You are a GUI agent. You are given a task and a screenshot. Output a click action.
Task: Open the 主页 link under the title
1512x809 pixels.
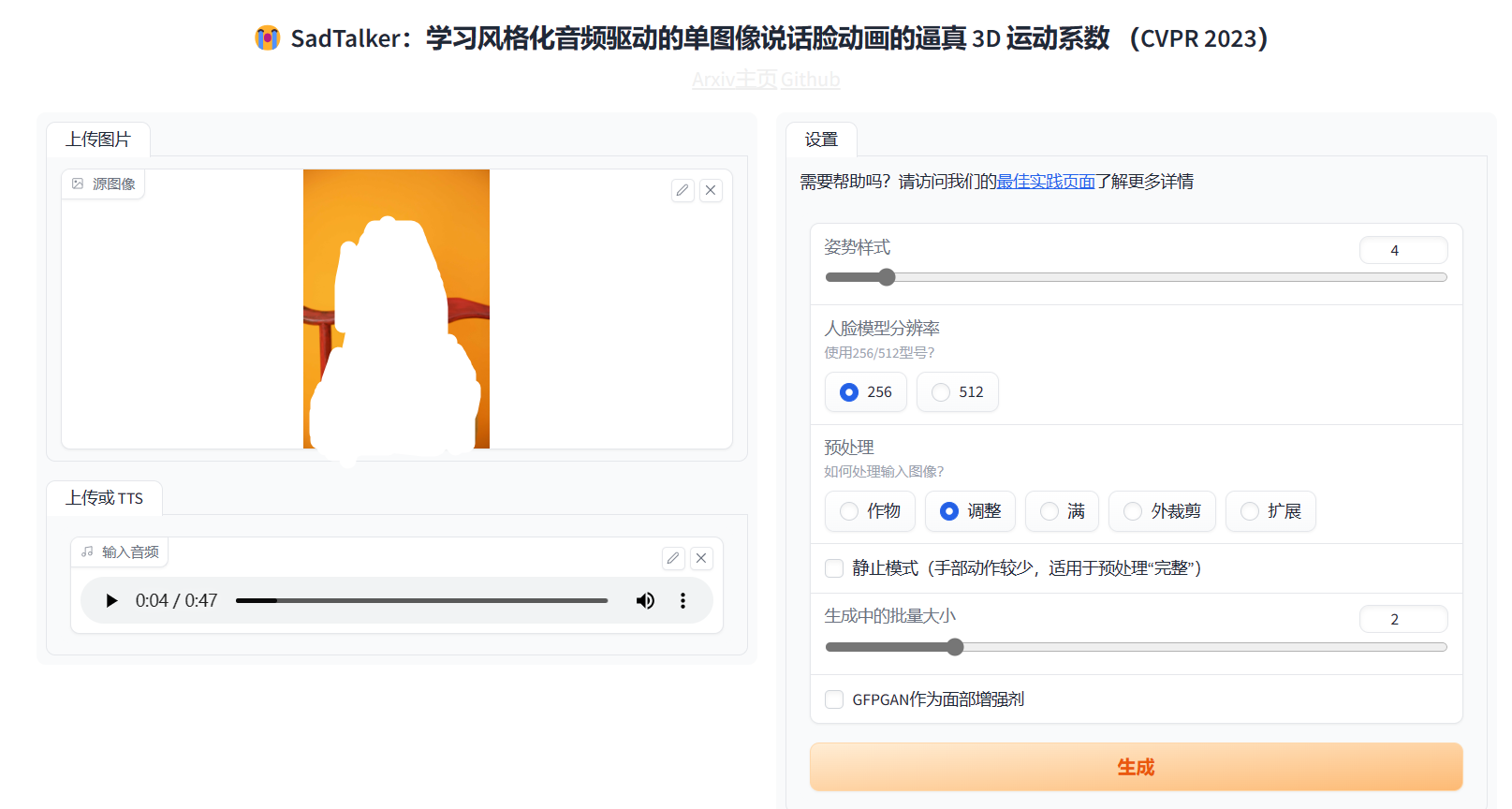tap(756, 80)
